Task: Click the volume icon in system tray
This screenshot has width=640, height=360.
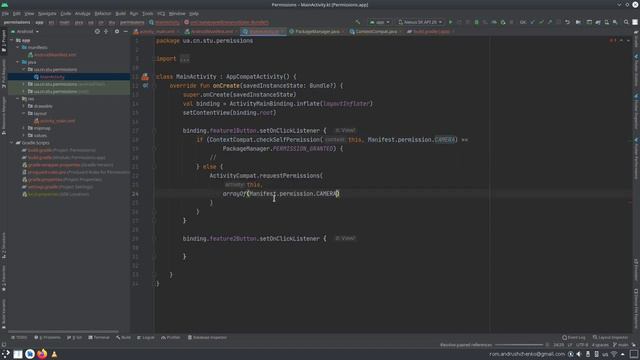Action: pos(579,354)
